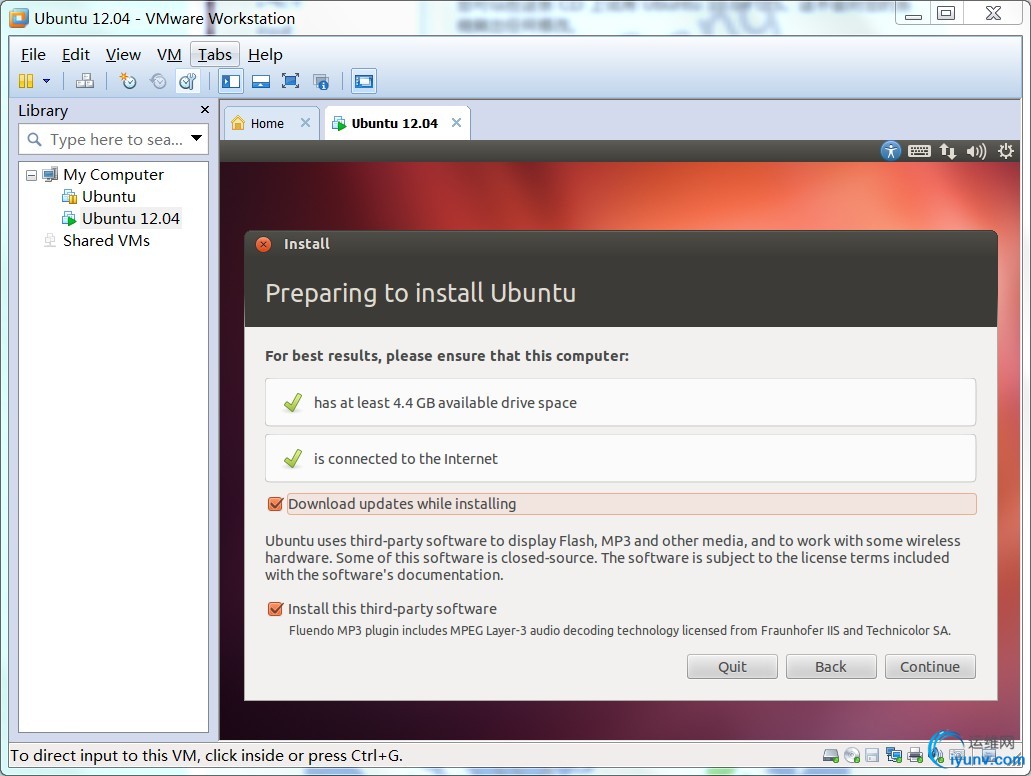Open the Edit menu
The width and height of the screenshot is (1031, 776).
point(76,55)
